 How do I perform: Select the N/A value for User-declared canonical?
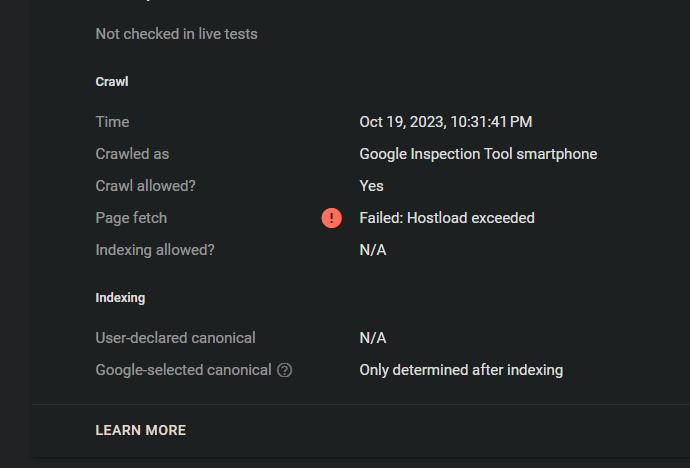tap(373, 338)
